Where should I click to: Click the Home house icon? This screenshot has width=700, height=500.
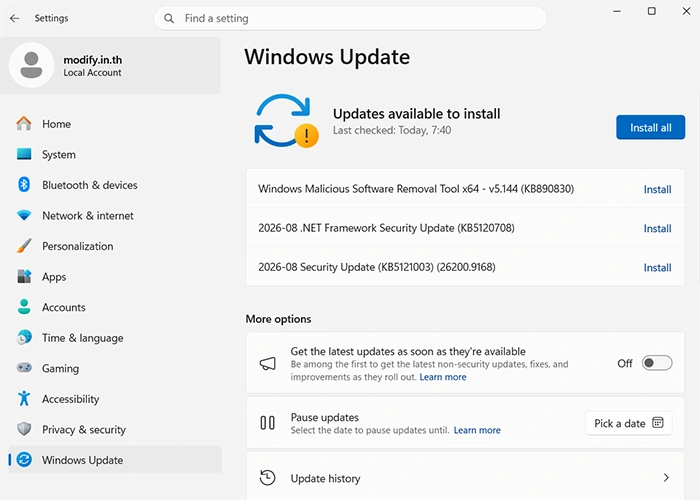pos(24,124)
